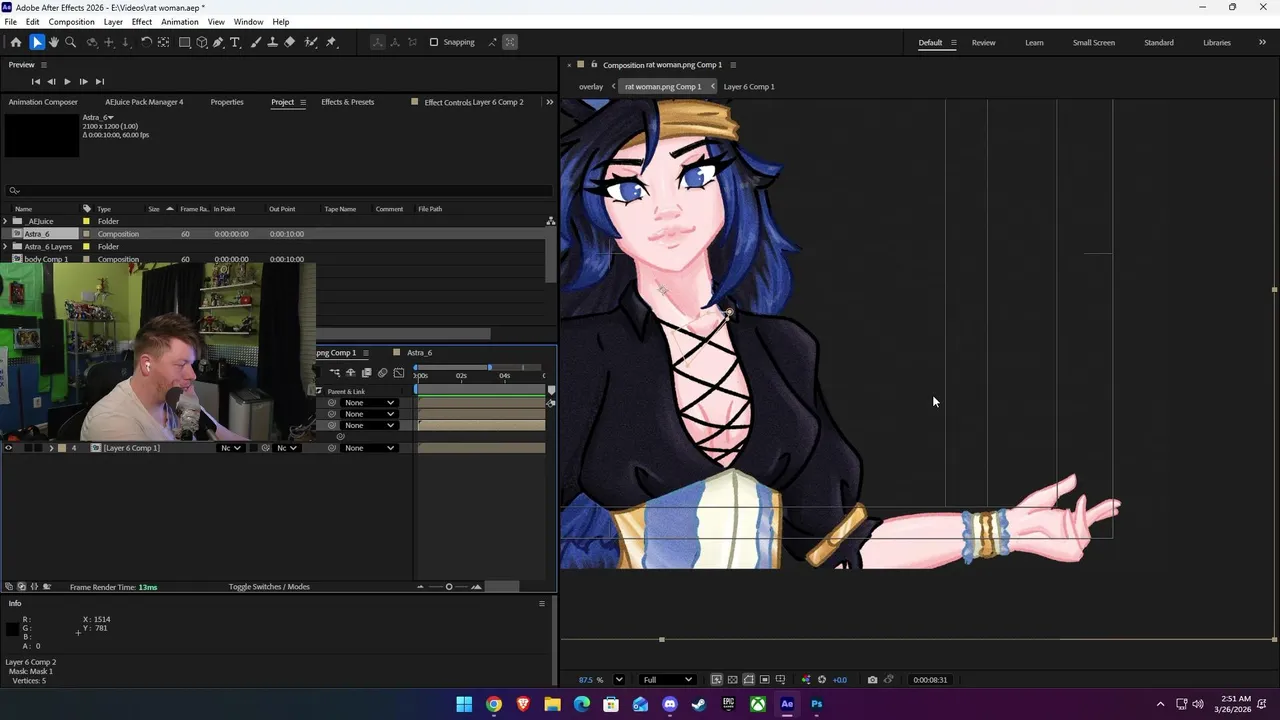Open the first Parent & Link None dropdown
Screen dimensions: 1280x720
coord(369,403)
